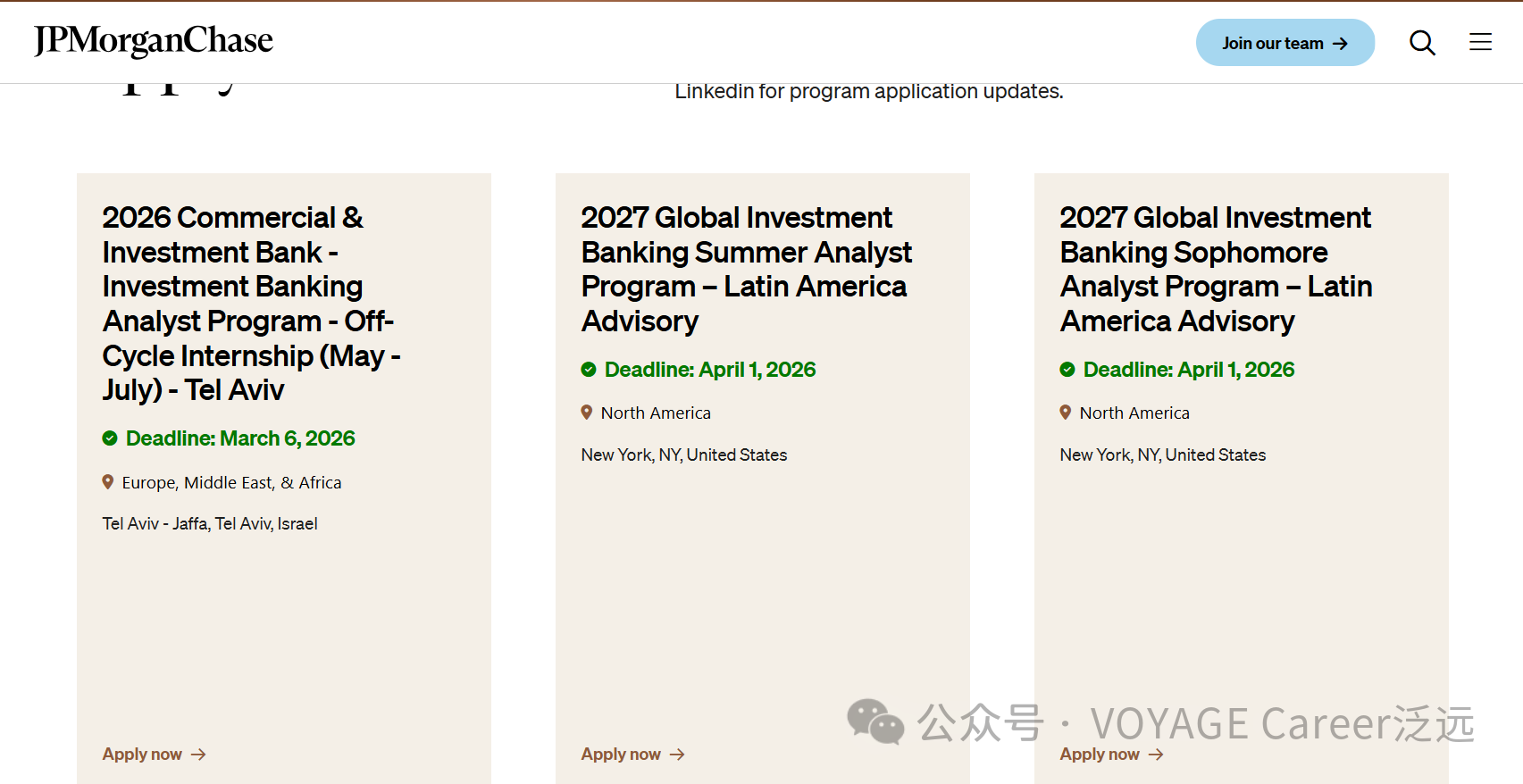Viewport: 1523px width, 784px height.
Task: Click Tel Aviv - Jaffa location text
Action: (210, 524)
